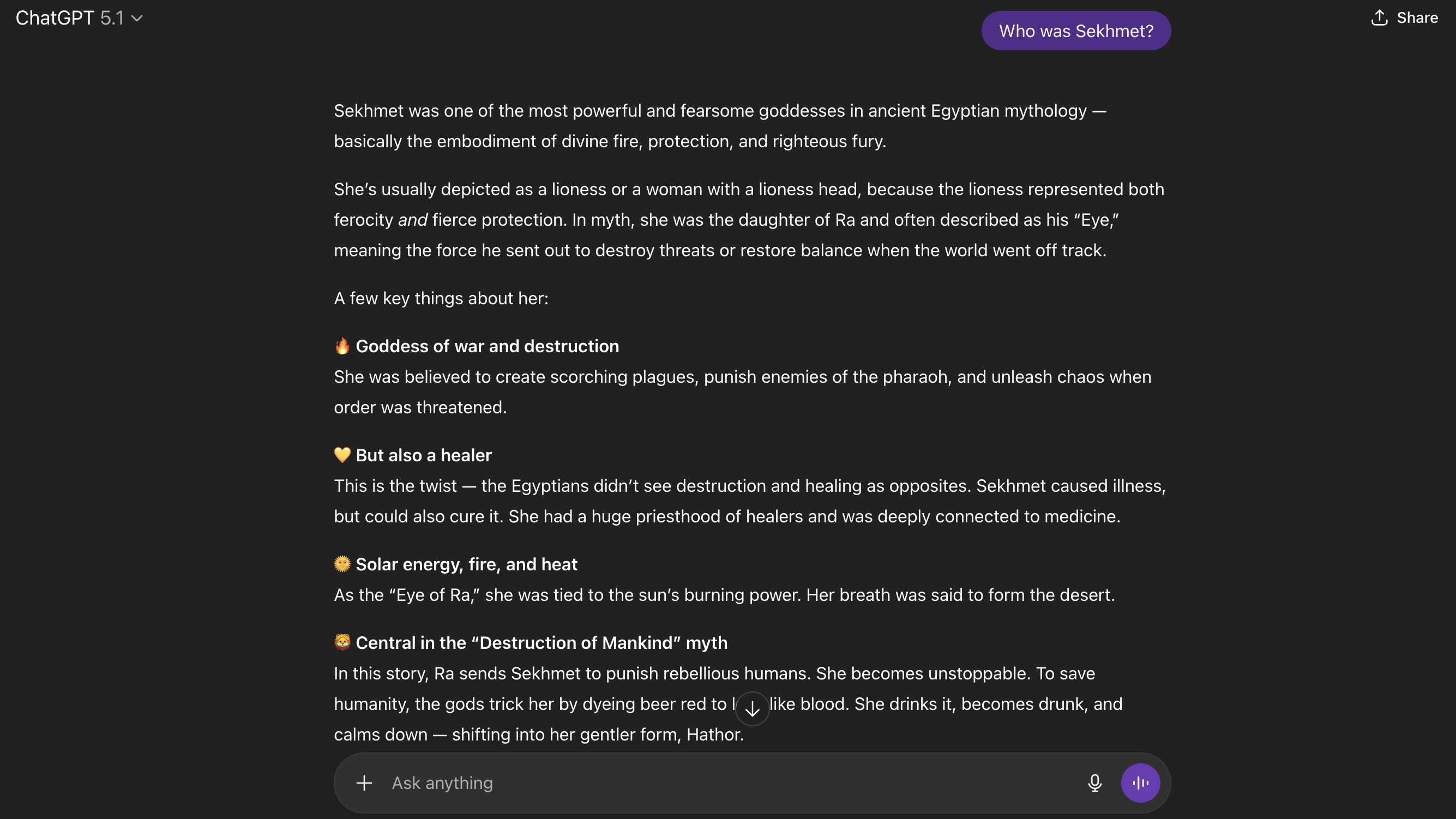
Task: Click the scroll-to-bottom arrow button
Action: [x=752, y=708]
